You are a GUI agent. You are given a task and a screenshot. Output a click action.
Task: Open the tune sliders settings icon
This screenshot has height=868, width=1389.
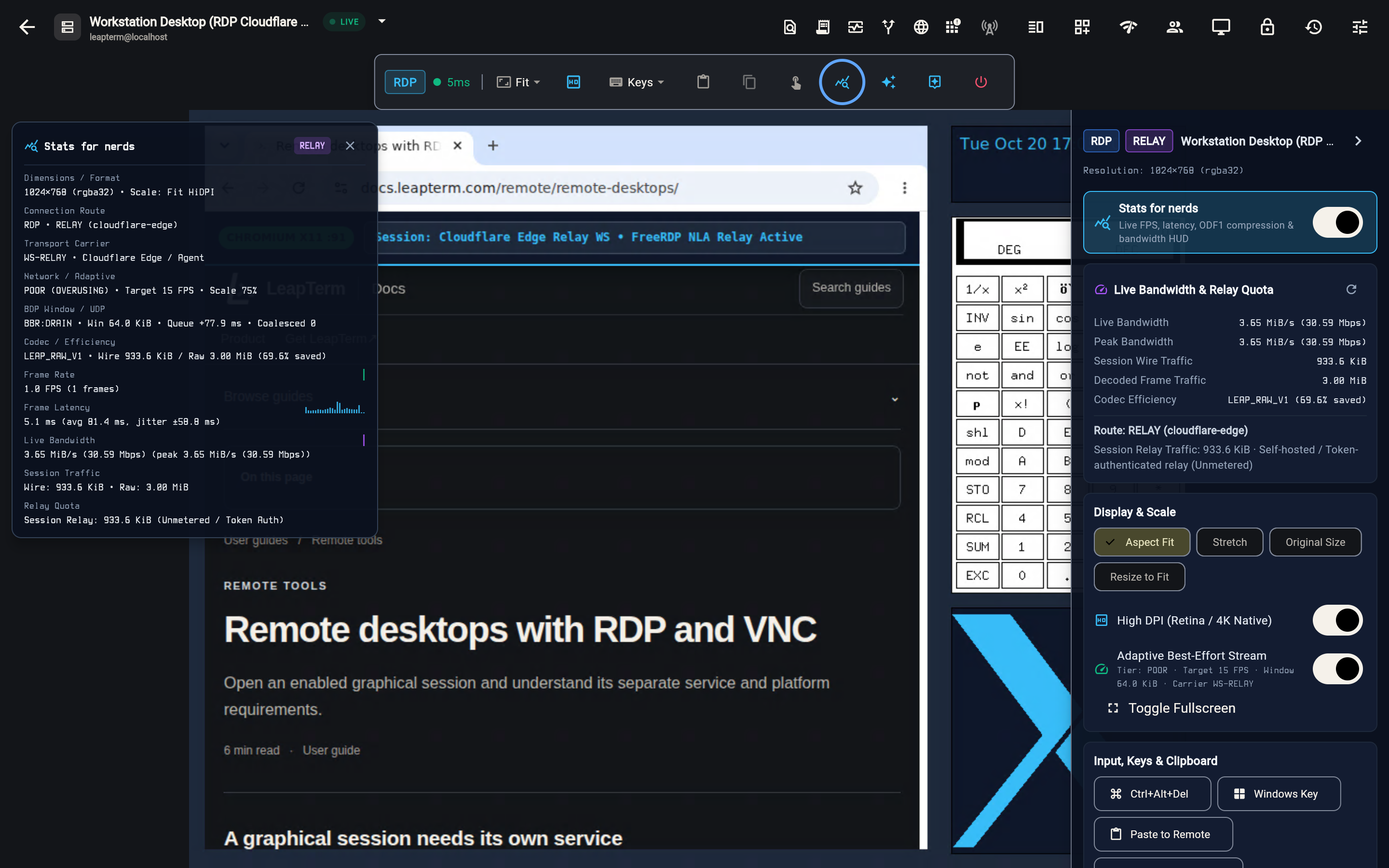1360,27
